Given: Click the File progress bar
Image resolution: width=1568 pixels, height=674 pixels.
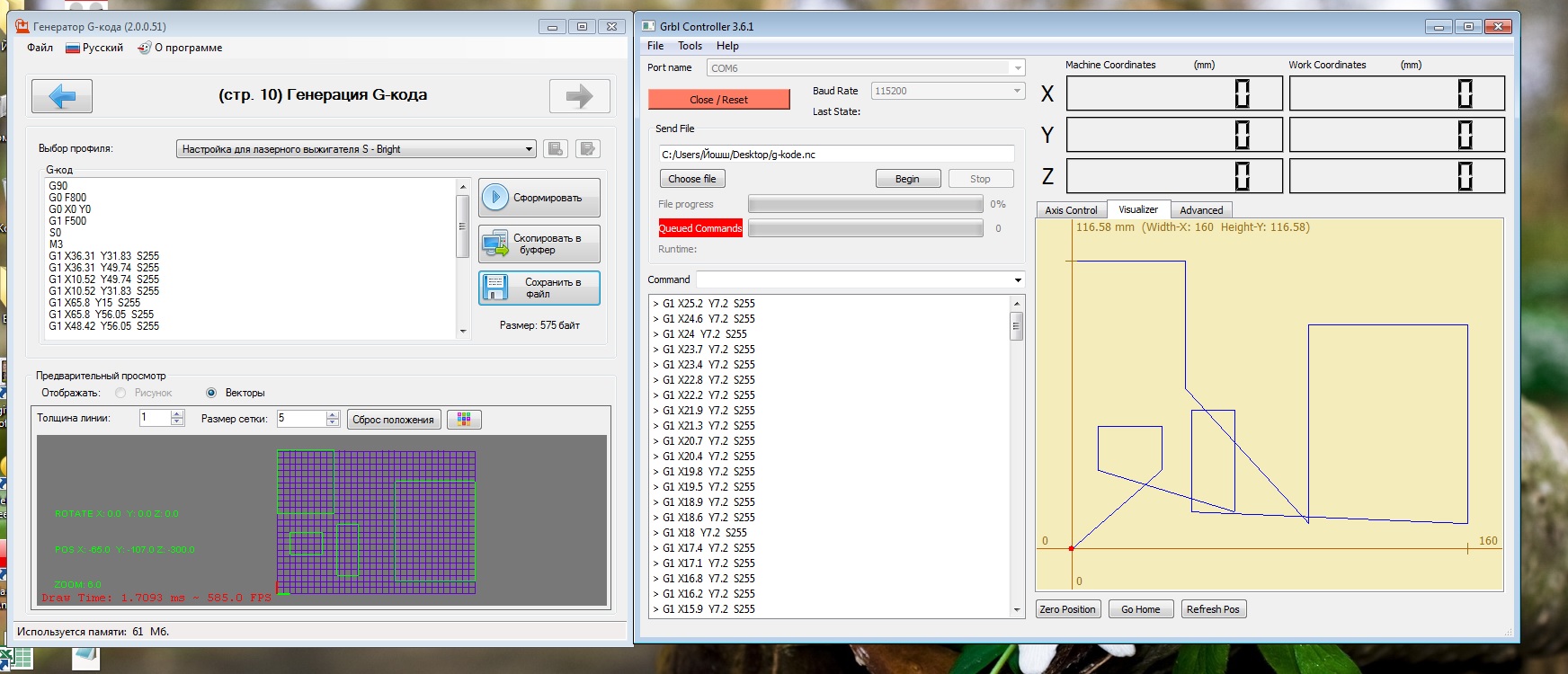Looking at the screenshot, I should pos(866,205).
